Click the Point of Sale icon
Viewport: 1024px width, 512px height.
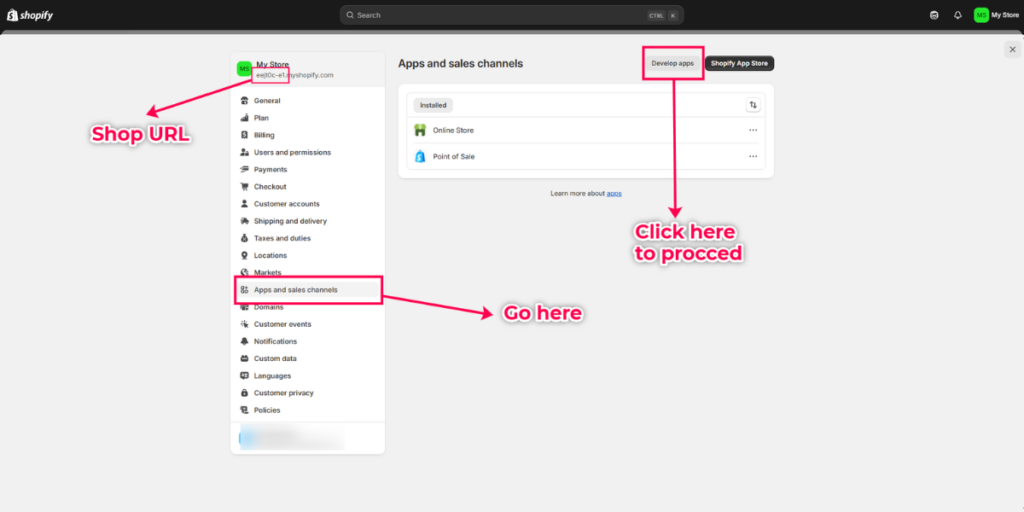tap(420, 157)
